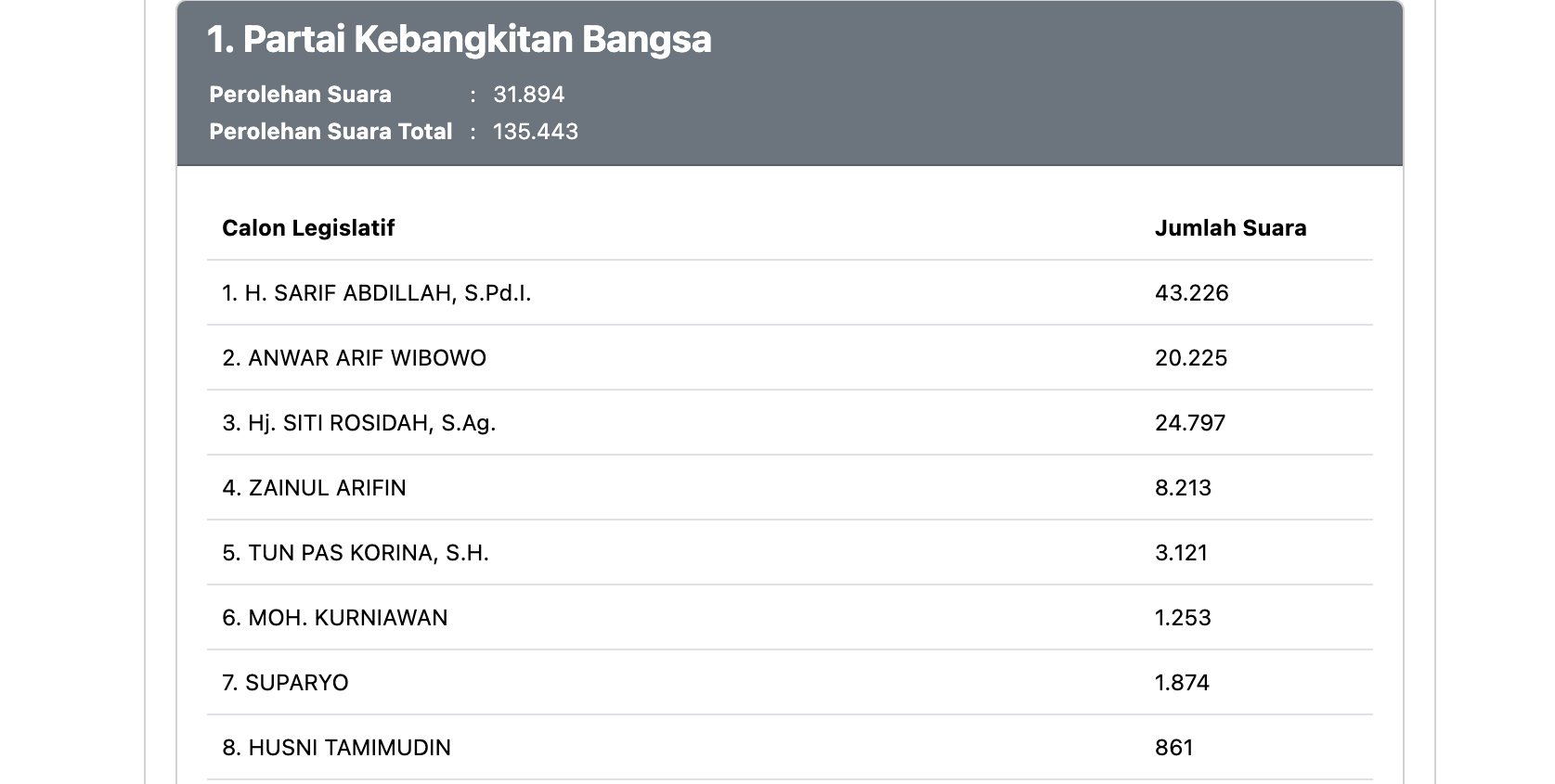Click vote count 43.226
Viewport: 1555px width, 784px height.
point(1191,293)
